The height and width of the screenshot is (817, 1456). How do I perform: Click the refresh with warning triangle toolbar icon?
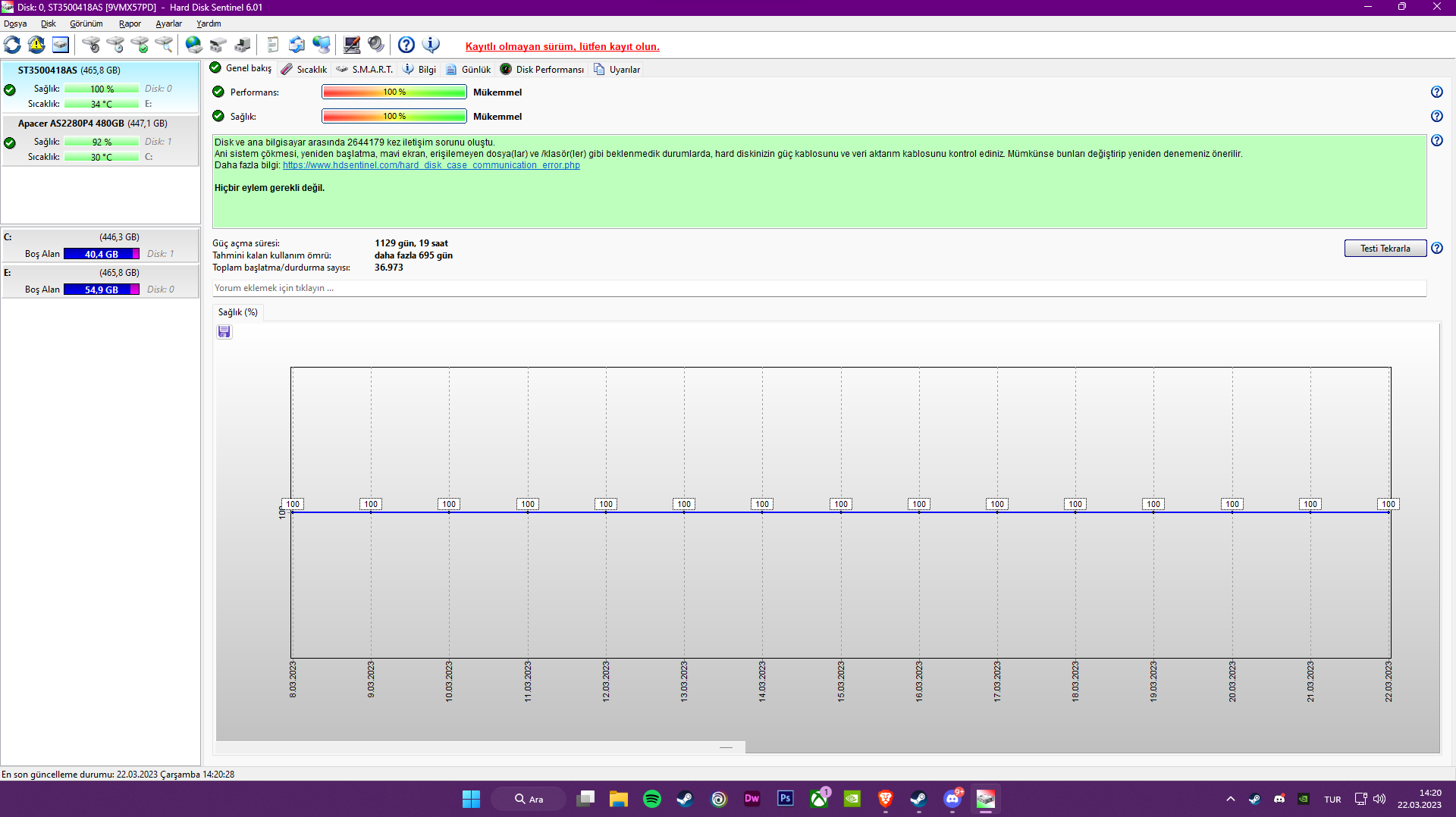click(x=36, y=45)
